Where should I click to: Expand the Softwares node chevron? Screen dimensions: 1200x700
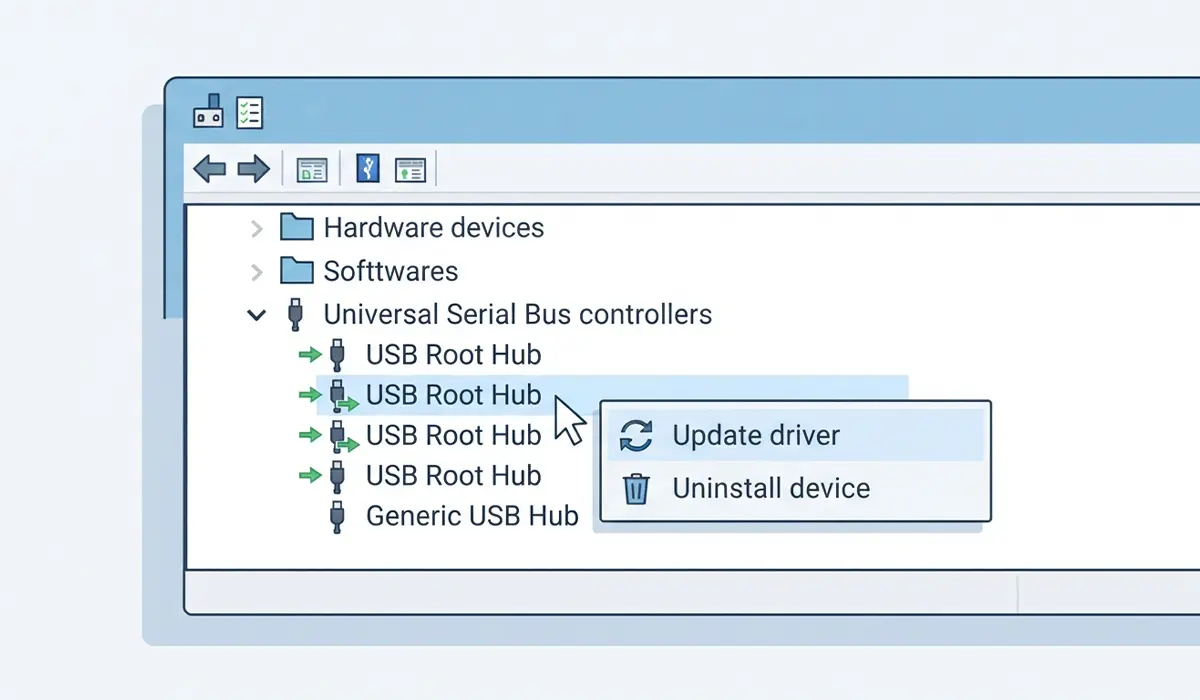pyautogui.click(x=257, y=272)
